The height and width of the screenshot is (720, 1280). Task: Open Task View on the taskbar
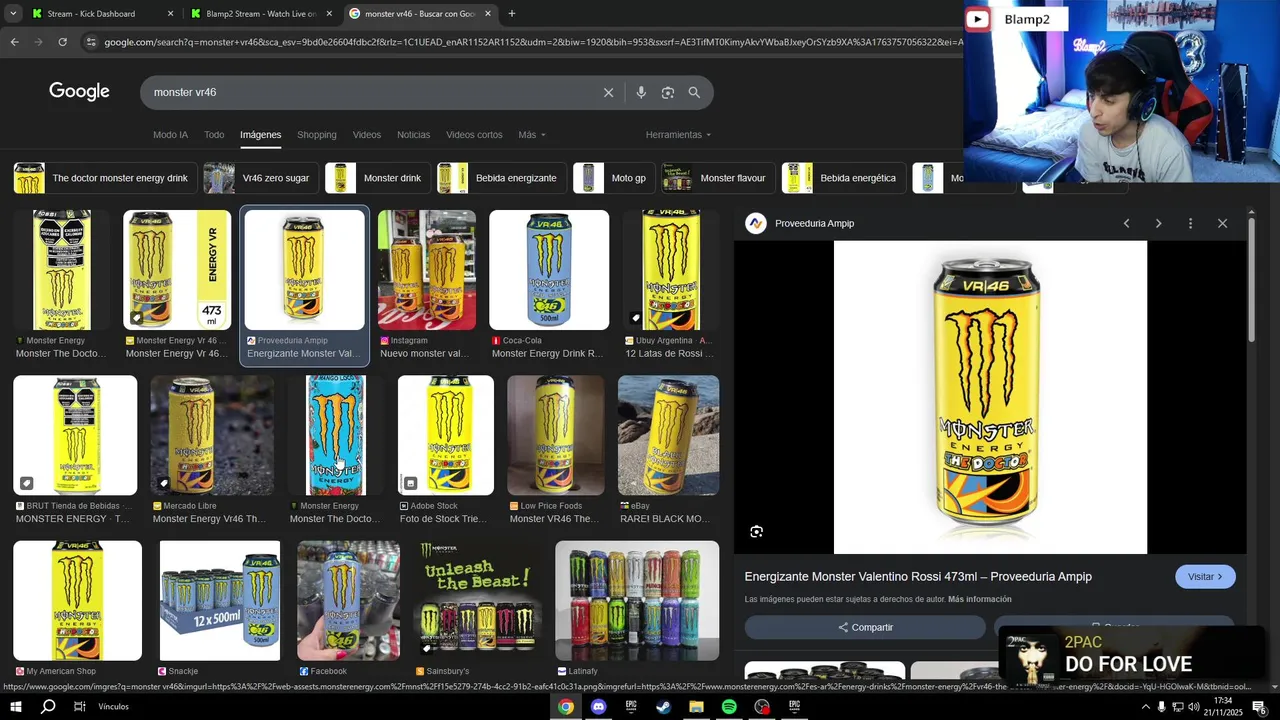[x=80, y=707]
